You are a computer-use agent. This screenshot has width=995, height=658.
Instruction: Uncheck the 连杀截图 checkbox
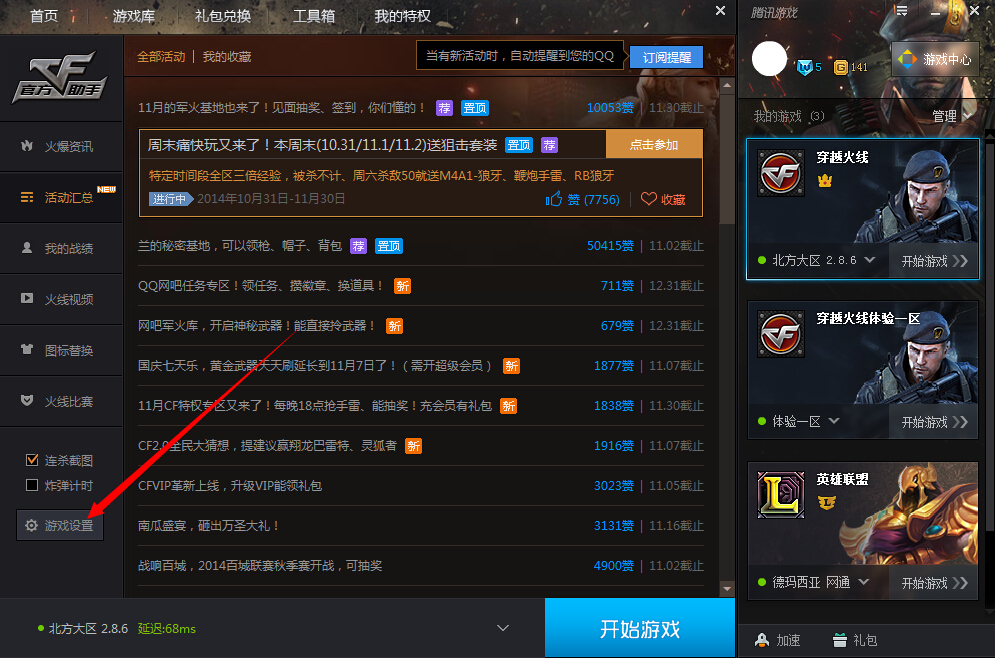[32, 460]
